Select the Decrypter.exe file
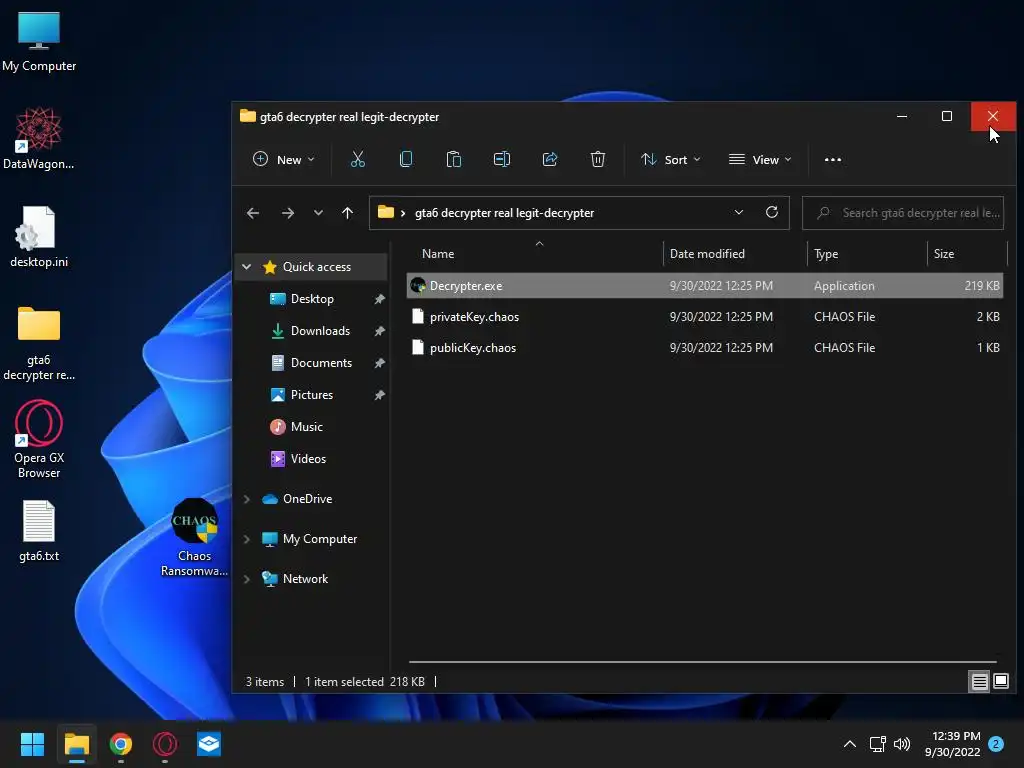Screen dimensions: 1024x768 coord(705,285)
